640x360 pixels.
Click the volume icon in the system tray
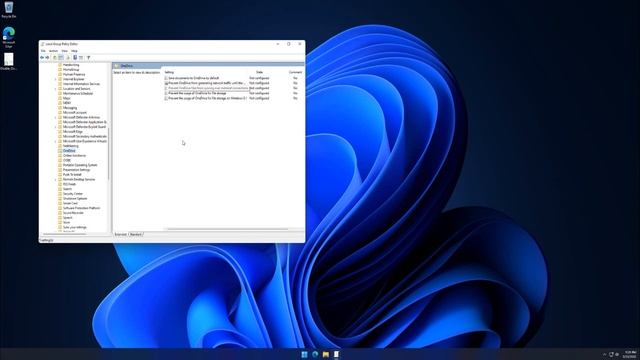(617, 354)
